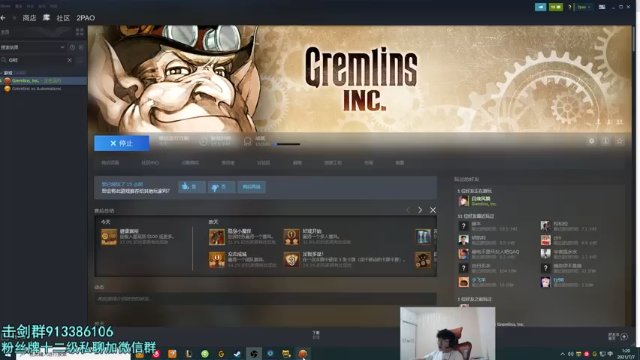Viewport: 640px width, 360px height.
Task: Switch library to grid view icon
Action: tap(80, 32)
